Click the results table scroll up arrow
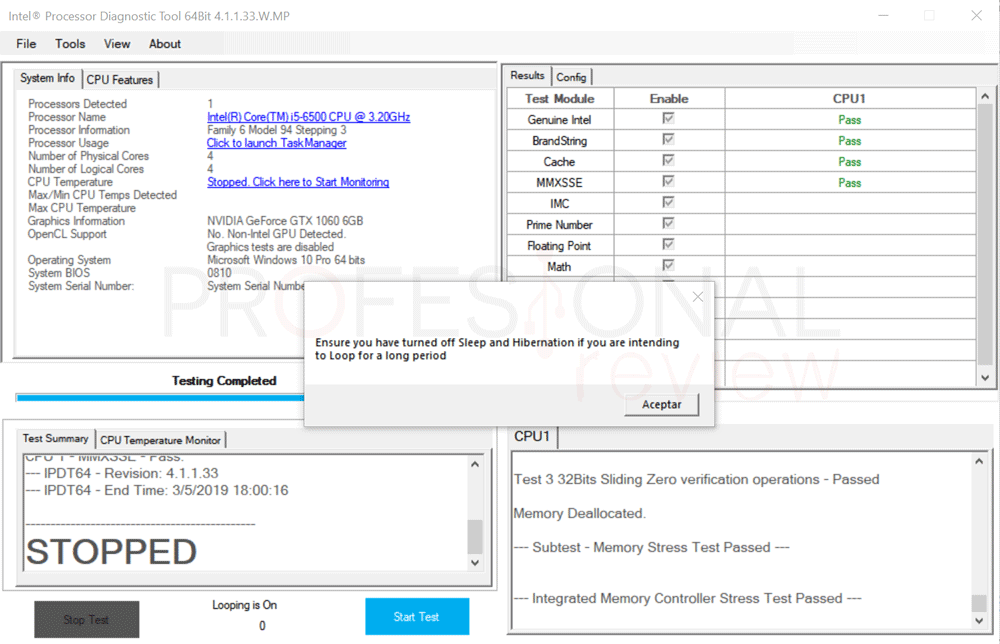Image resolution: width=1000 pixels, height=644 pixels. [x=985, y=96]
